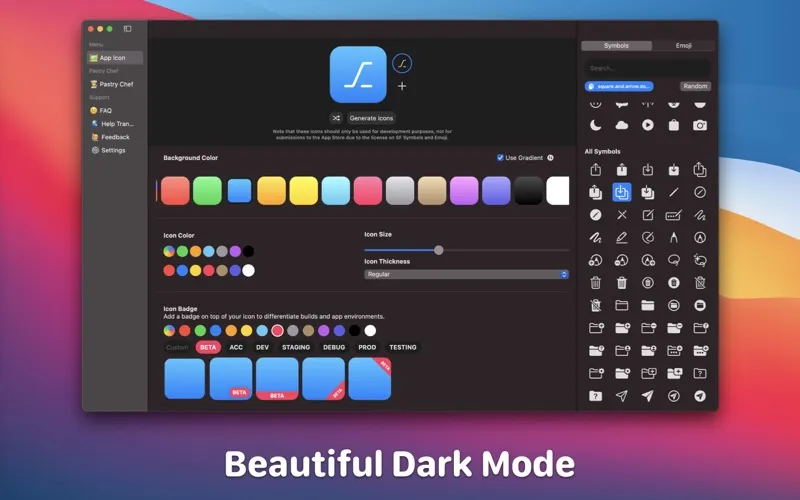Select the lasso with sparkles symbol

[x=700, y=260]
